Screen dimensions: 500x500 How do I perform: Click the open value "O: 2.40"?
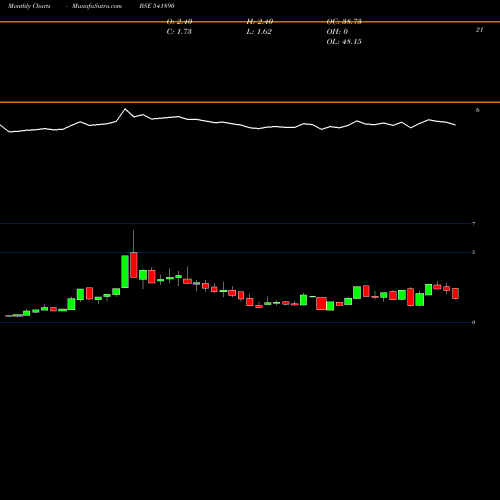click(179, 22)
